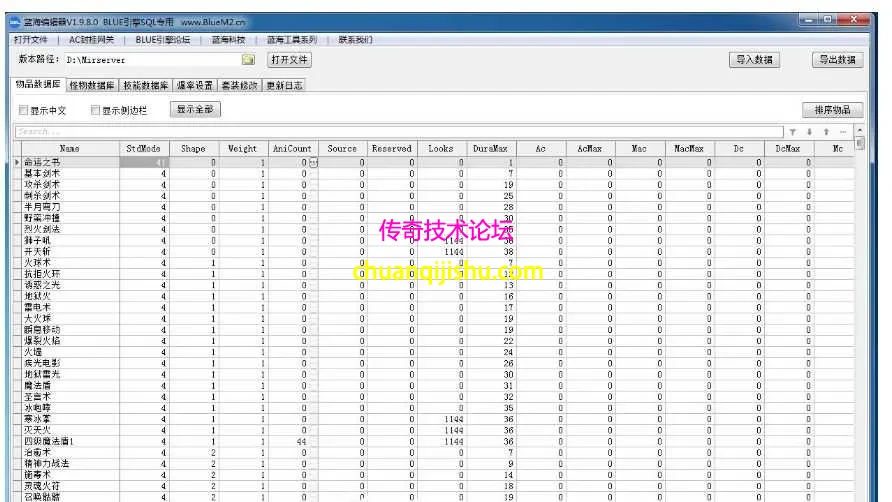This screenshot has height=502, width=892.
Task: Click the small editor icon in AniCount cell
Action: click(x=313, y=162)
